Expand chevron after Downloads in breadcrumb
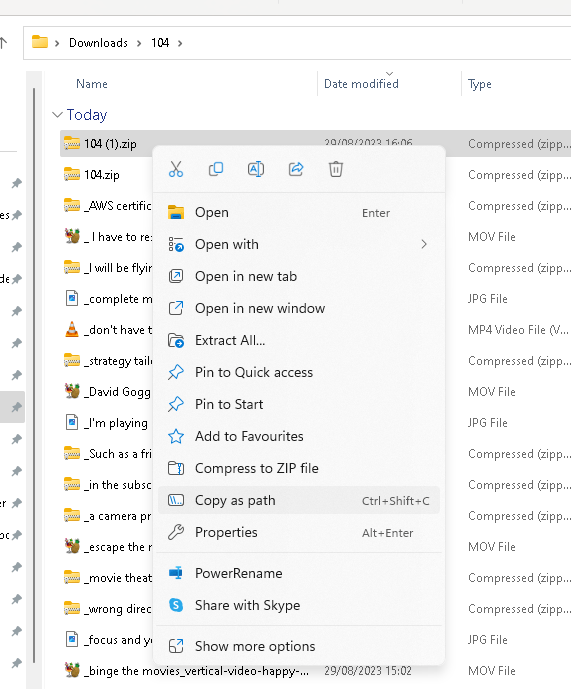Viewport: 571px width, 689px height. (x=139, y=43)
